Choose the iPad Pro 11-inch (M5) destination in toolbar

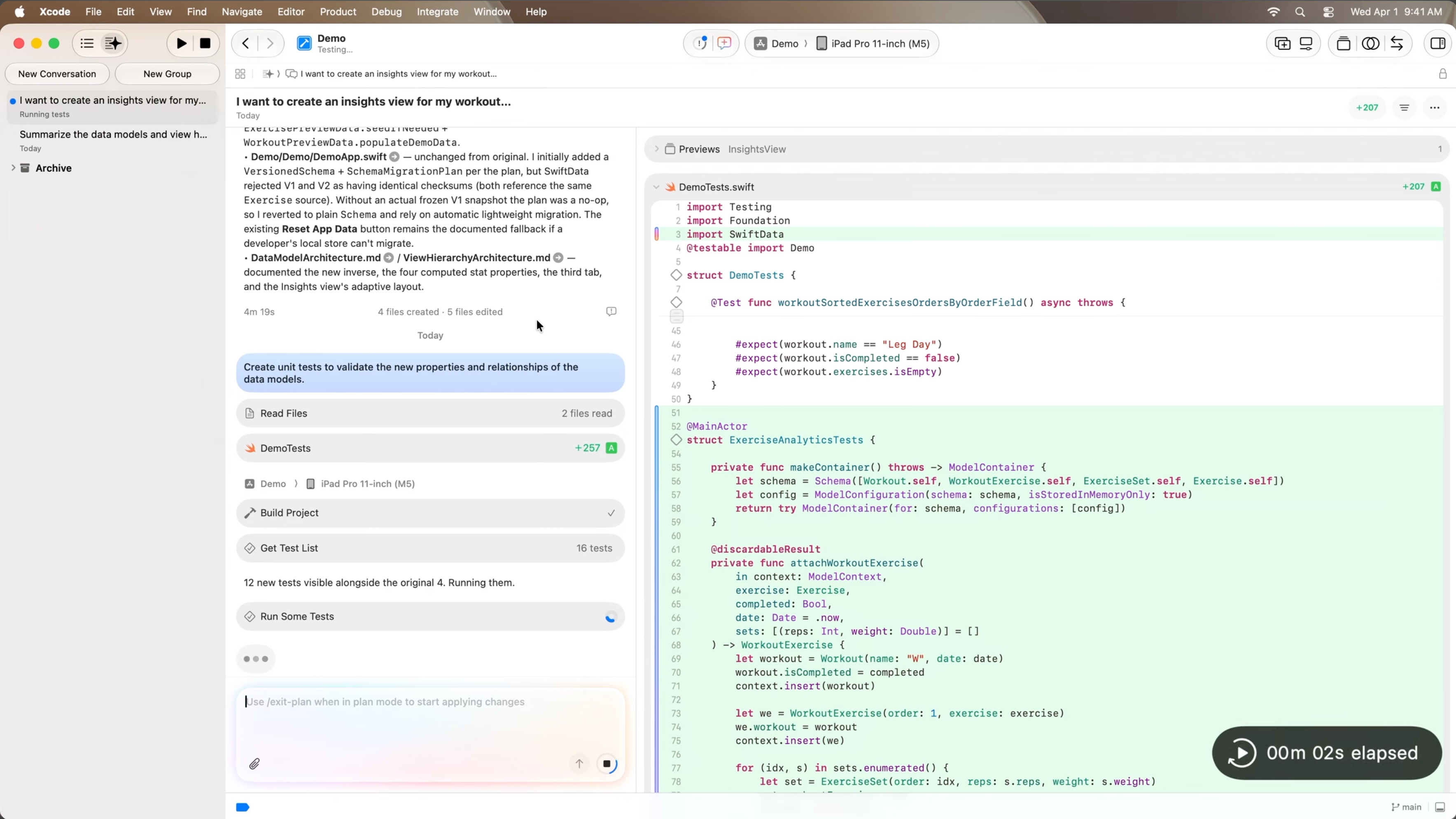click(873, 44)
